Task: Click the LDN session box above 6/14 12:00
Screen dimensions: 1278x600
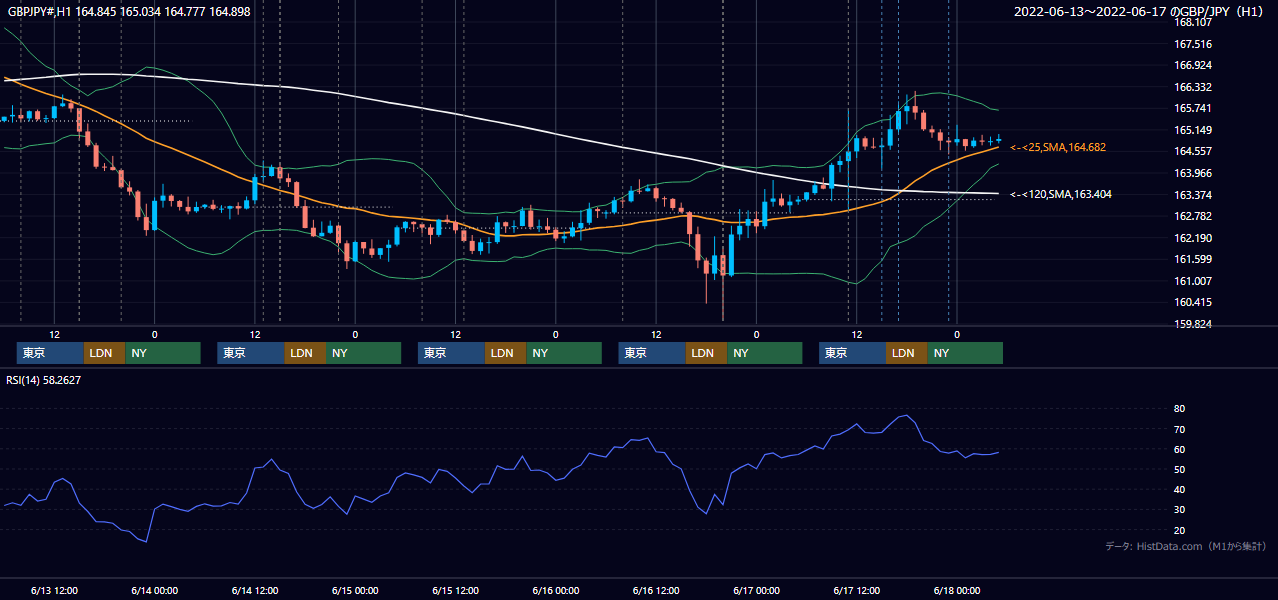Action: point(305,353)
